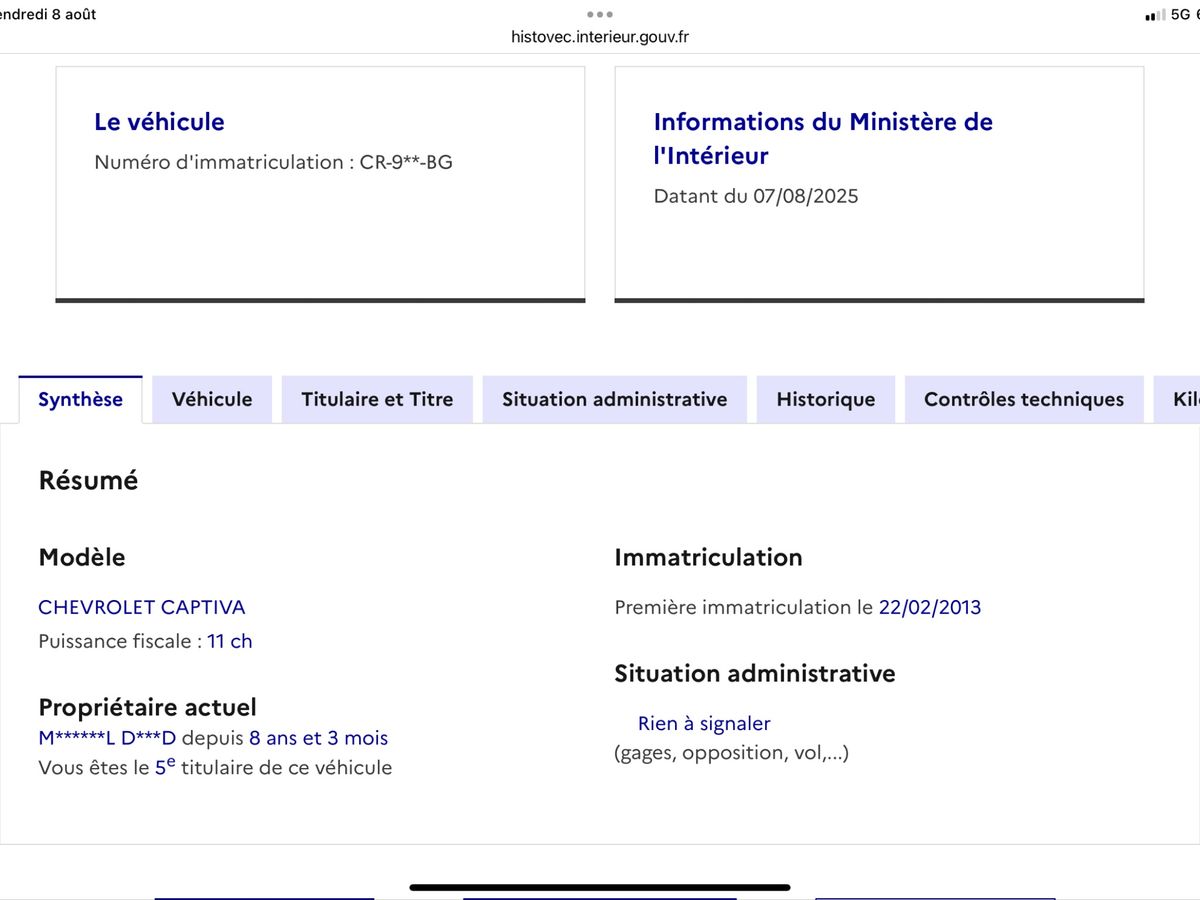Click the CHEVROLET CAPTIVA model text
The height and width of the screenshot is (900, 1200).
141,607
